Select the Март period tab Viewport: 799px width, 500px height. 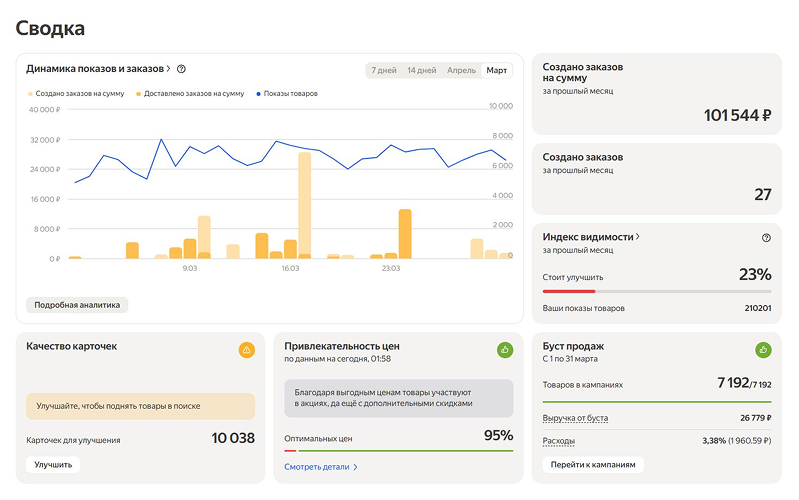[496, 70]
